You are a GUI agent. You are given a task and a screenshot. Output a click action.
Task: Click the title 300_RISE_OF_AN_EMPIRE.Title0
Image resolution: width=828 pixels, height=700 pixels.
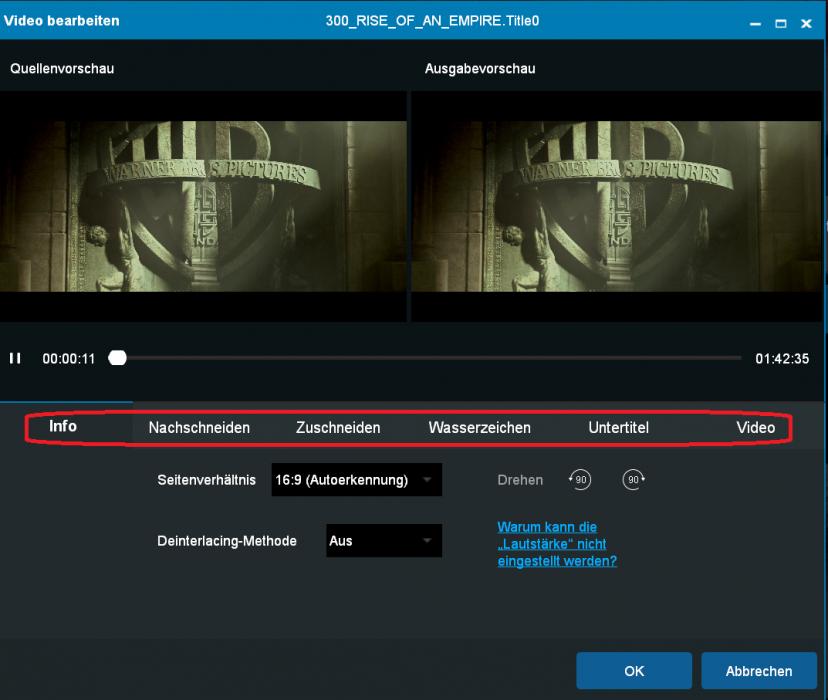point(432,21)
